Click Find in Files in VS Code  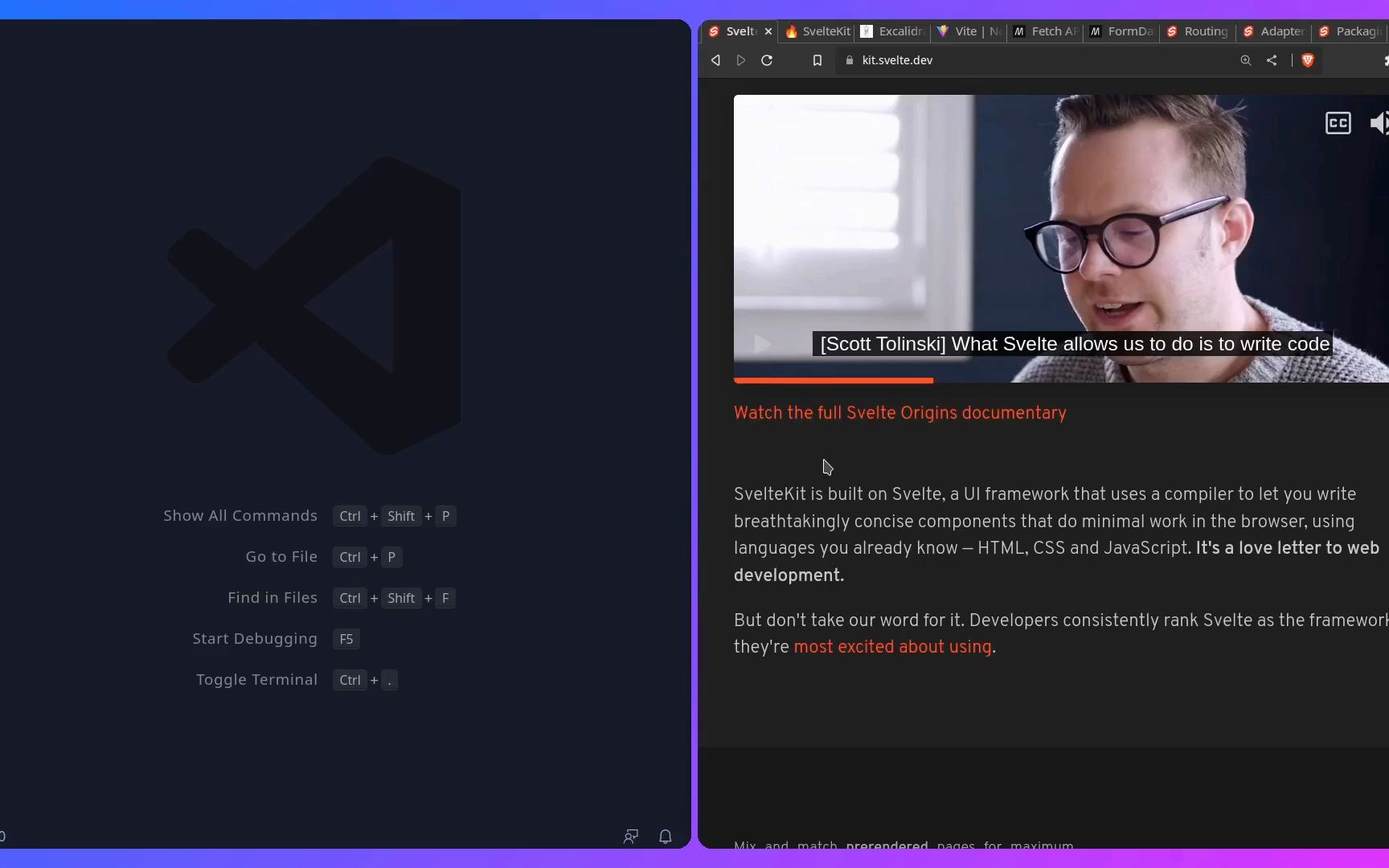272,598
